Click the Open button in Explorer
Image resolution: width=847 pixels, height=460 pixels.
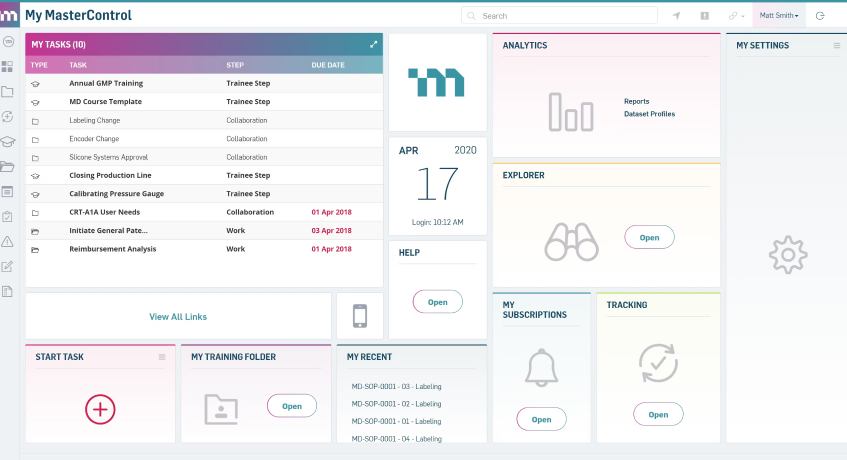coord(649,237)
